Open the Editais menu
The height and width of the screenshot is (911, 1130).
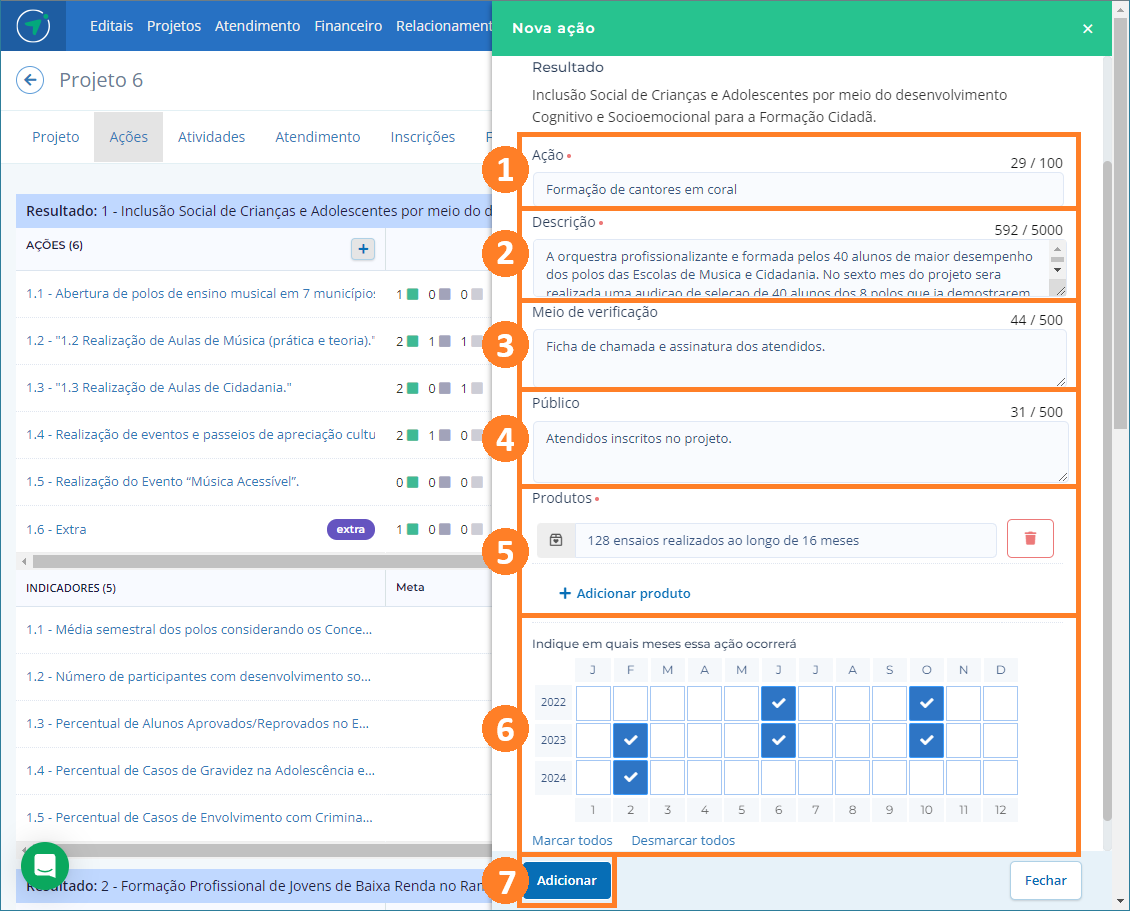tap(111, 26)
